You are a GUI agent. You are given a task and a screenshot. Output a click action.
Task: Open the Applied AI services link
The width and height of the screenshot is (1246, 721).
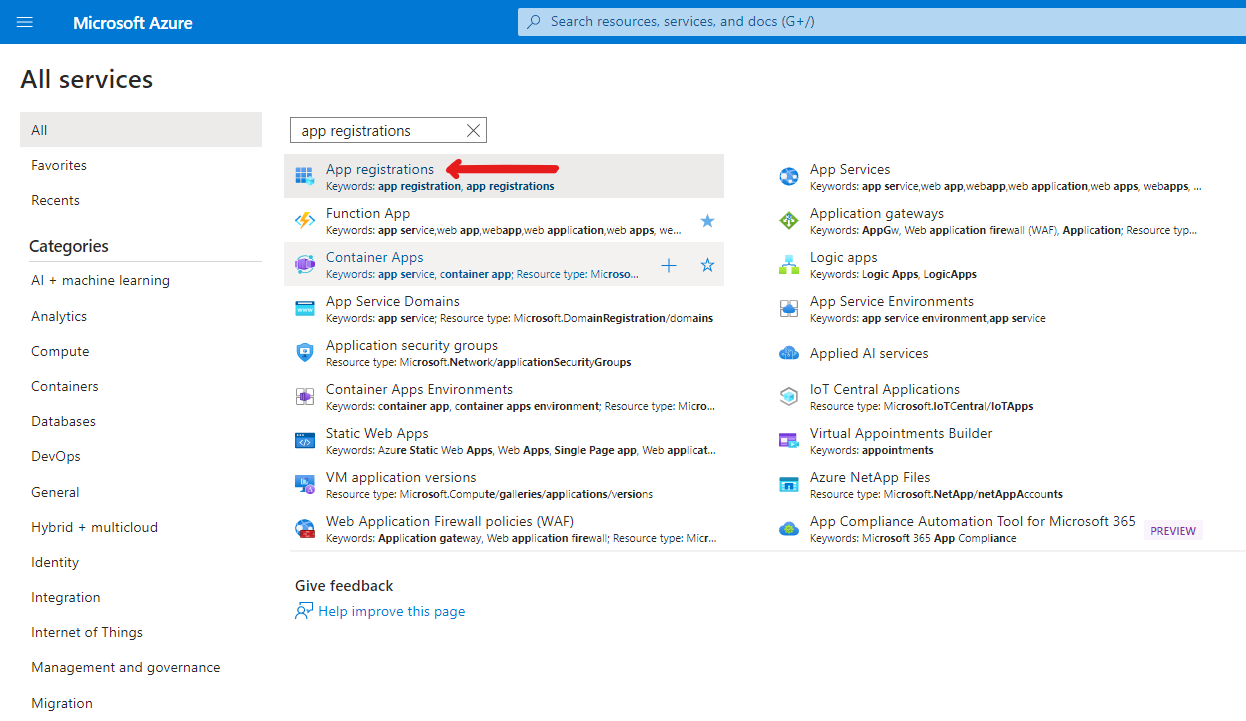click(869, 353)
